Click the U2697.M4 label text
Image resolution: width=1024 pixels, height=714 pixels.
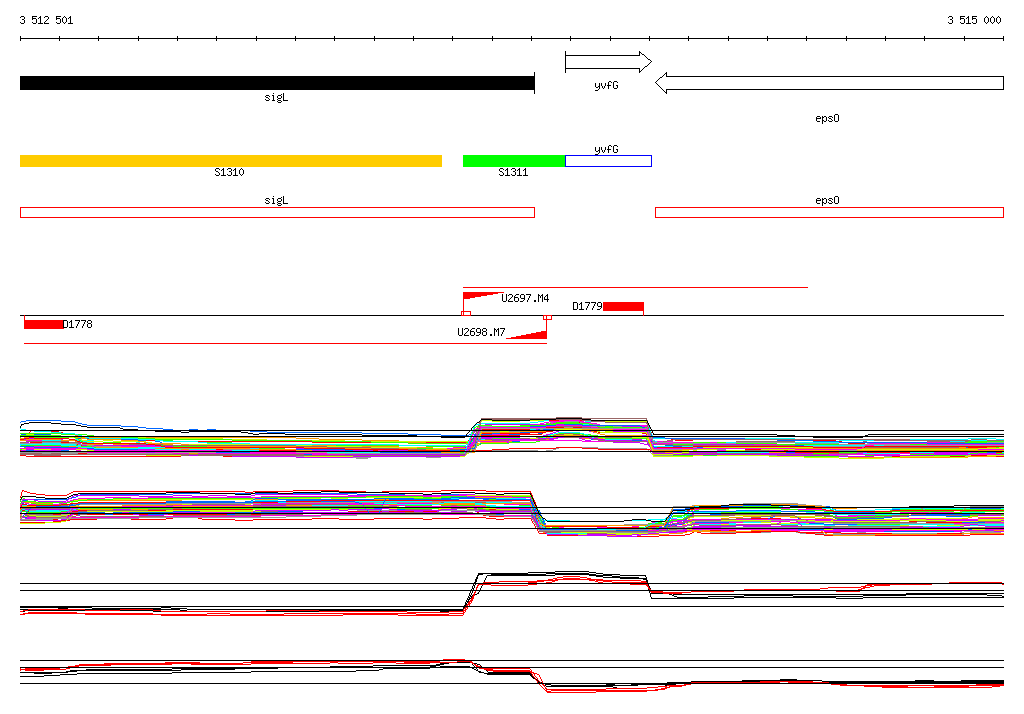tap(525, 299)
